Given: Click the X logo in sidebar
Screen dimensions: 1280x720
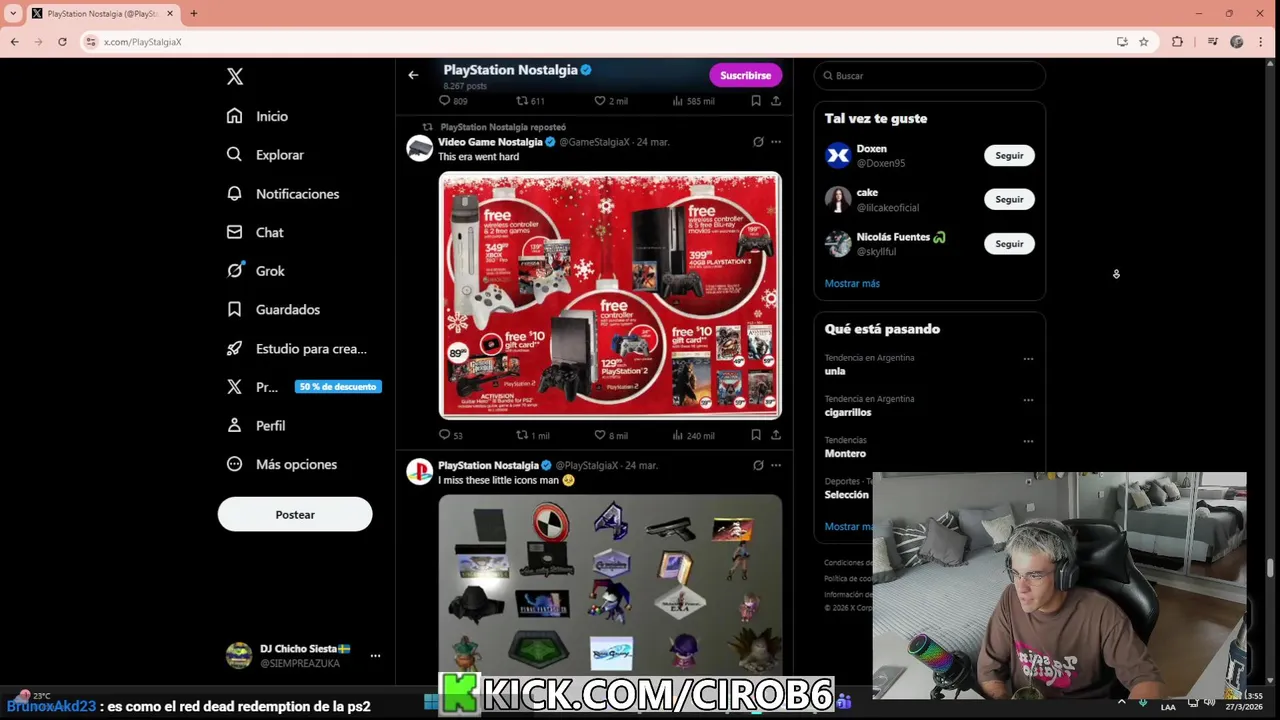Looking at the screenshot, I should coord(235,76).
